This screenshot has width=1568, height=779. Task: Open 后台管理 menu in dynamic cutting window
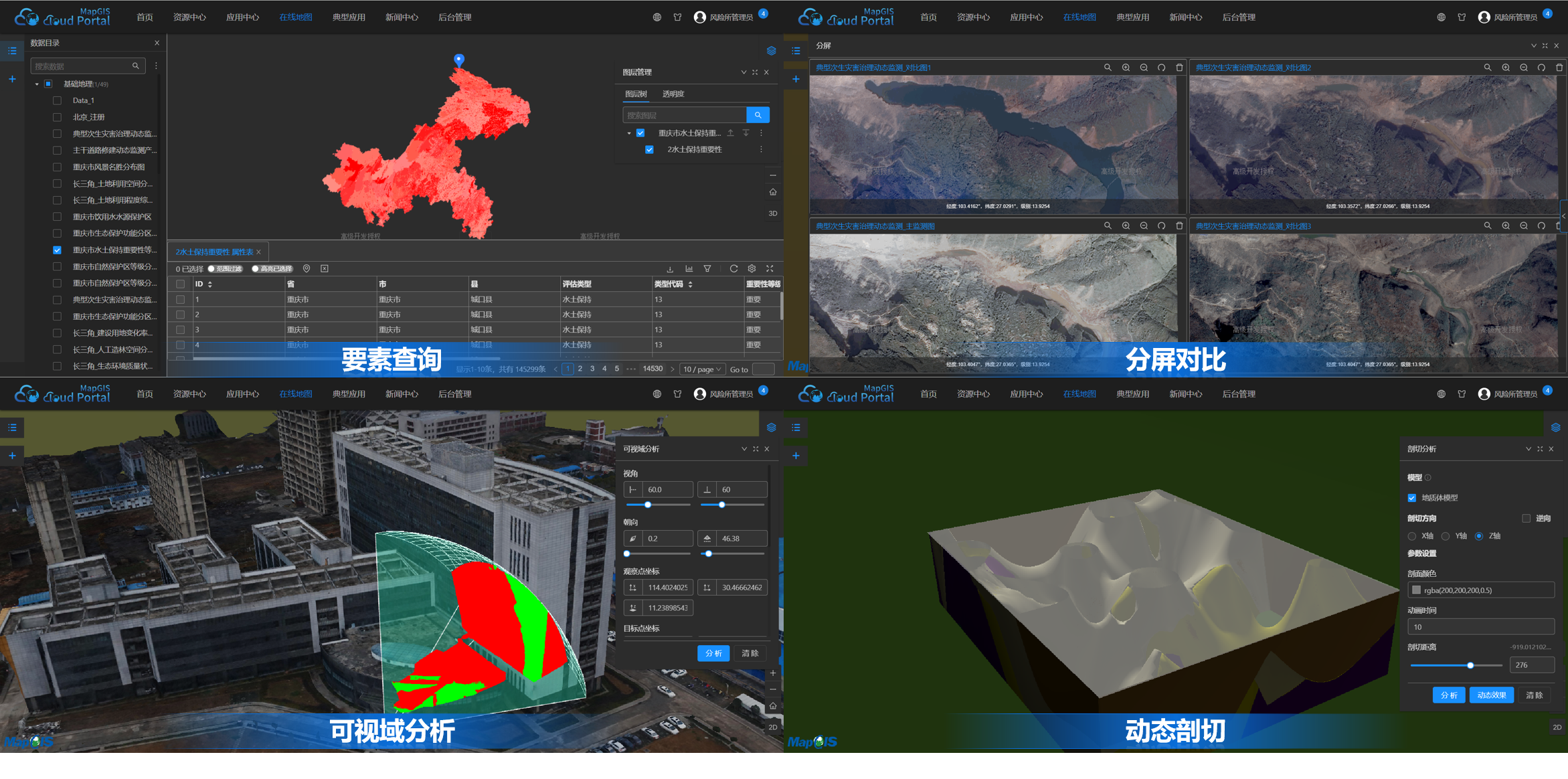coord(1239,394)
